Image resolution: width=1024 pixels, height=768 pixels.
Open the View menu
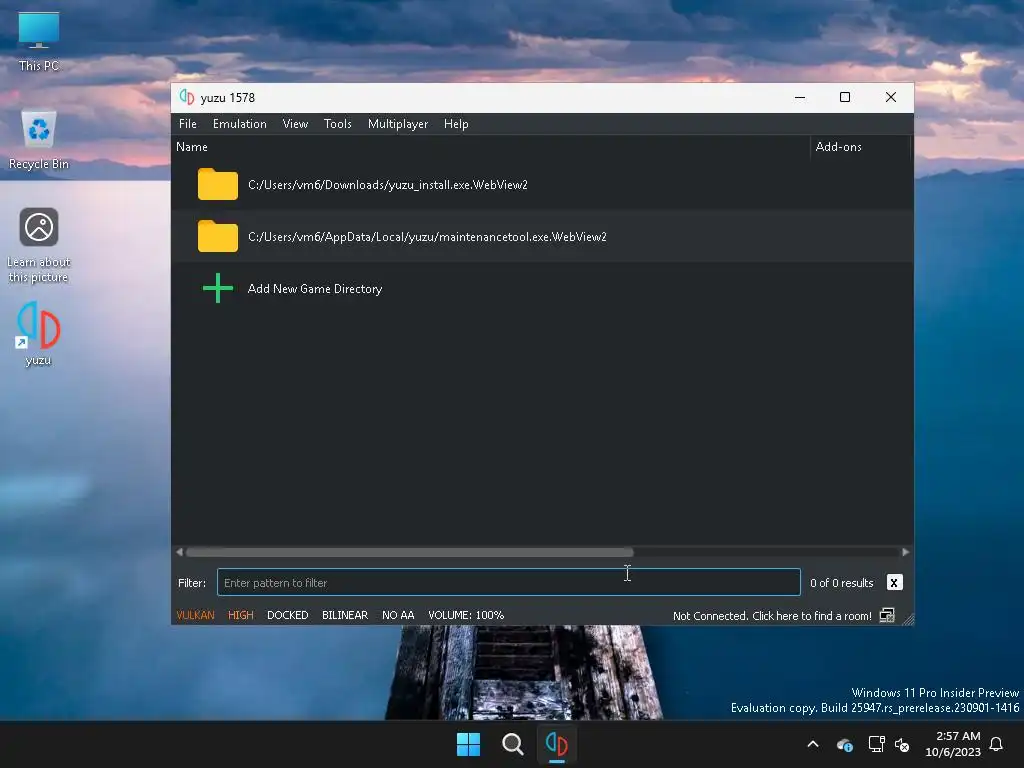[295, 124]
